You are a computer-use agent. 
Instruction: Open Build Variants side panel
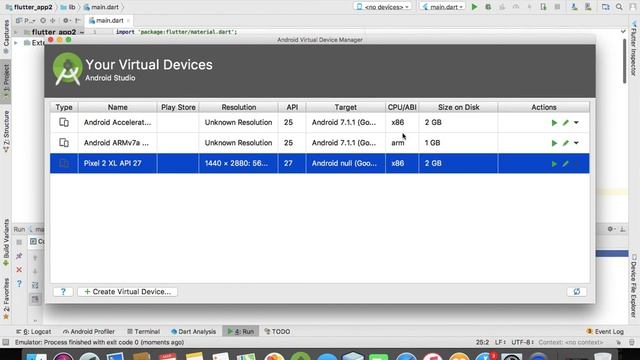click(6, 242)
